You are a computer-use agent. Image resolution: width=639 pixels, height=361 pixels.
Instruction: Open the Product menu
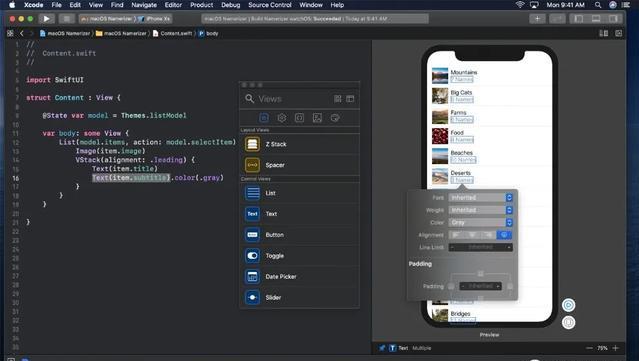click(202, 5)
